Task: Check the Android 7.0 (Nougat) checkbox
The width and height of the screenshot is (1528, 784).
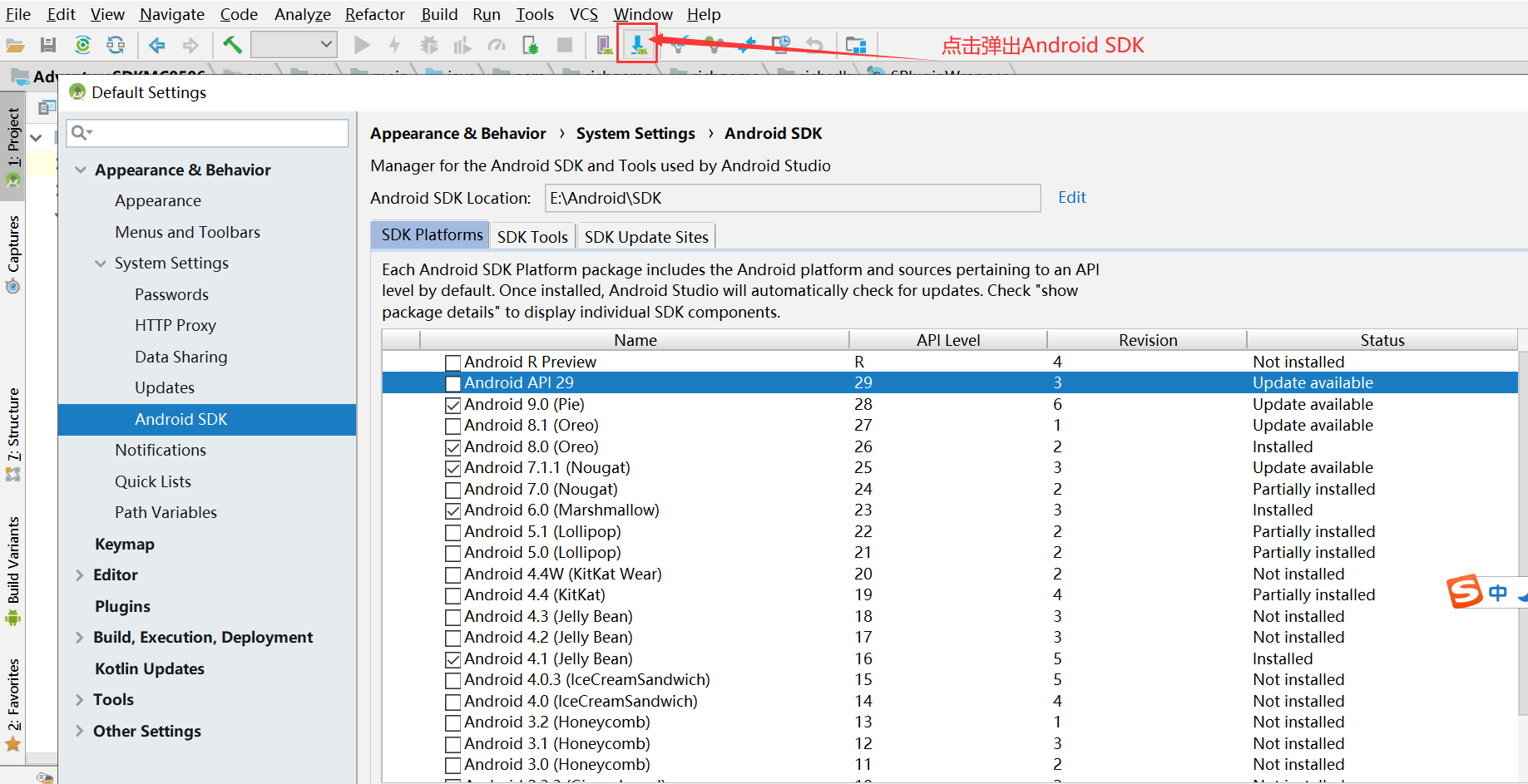Action: point(452,490)
